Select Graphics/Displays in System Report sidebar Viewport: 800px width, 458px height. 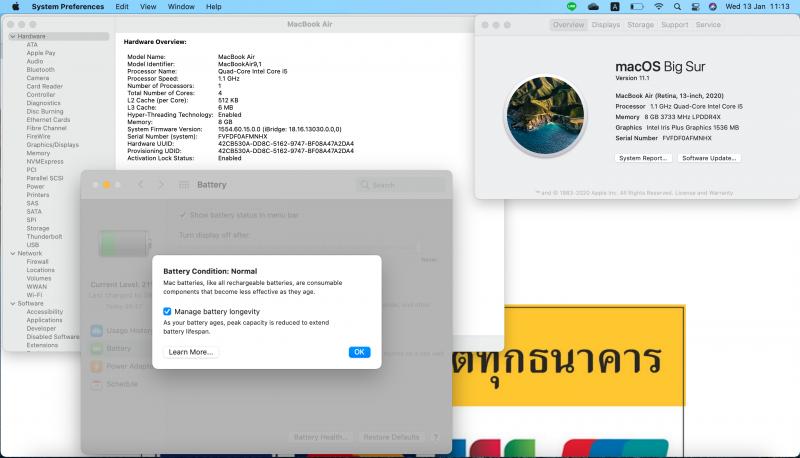pos(53,145)
